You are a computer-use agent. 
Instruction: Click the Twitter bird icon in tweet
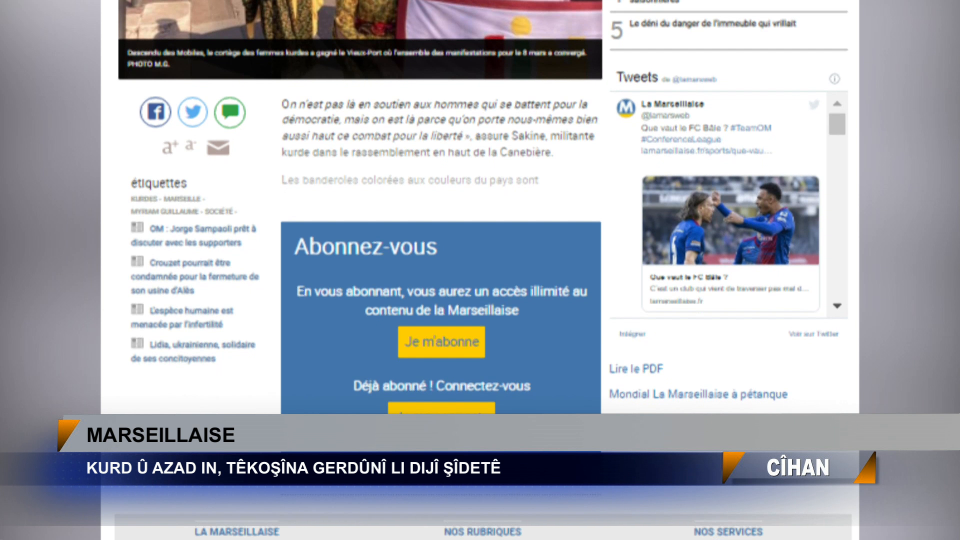[x=814, y=105]
